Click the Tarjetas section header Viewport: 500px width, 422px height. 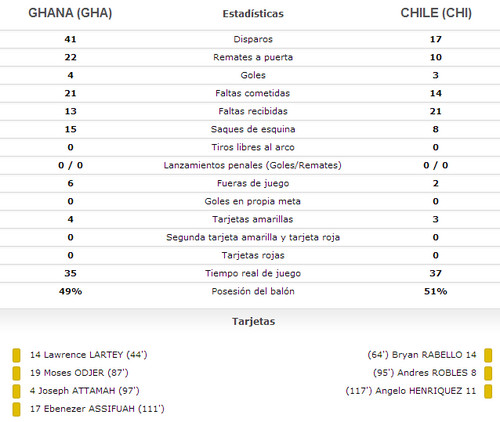tap(253, 321)
